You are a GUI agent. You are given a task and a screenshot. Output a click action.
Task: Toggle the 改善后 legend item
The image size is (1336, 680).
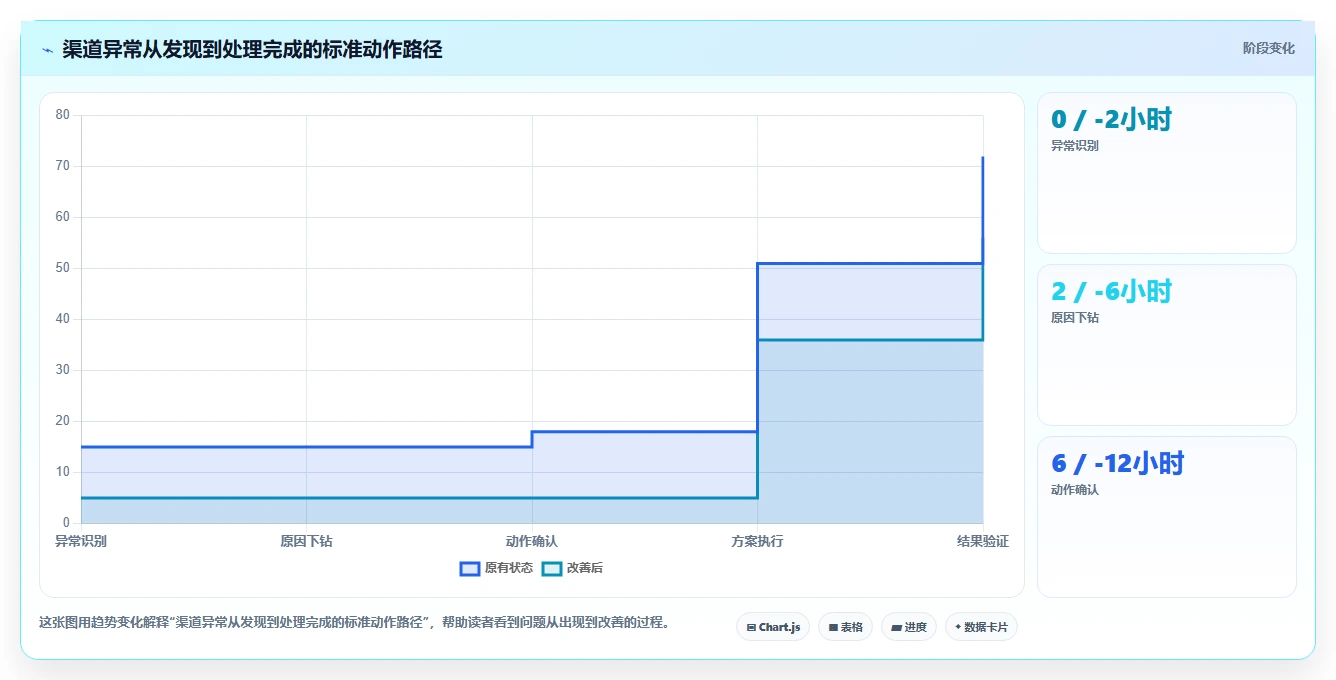click(572, 568)
